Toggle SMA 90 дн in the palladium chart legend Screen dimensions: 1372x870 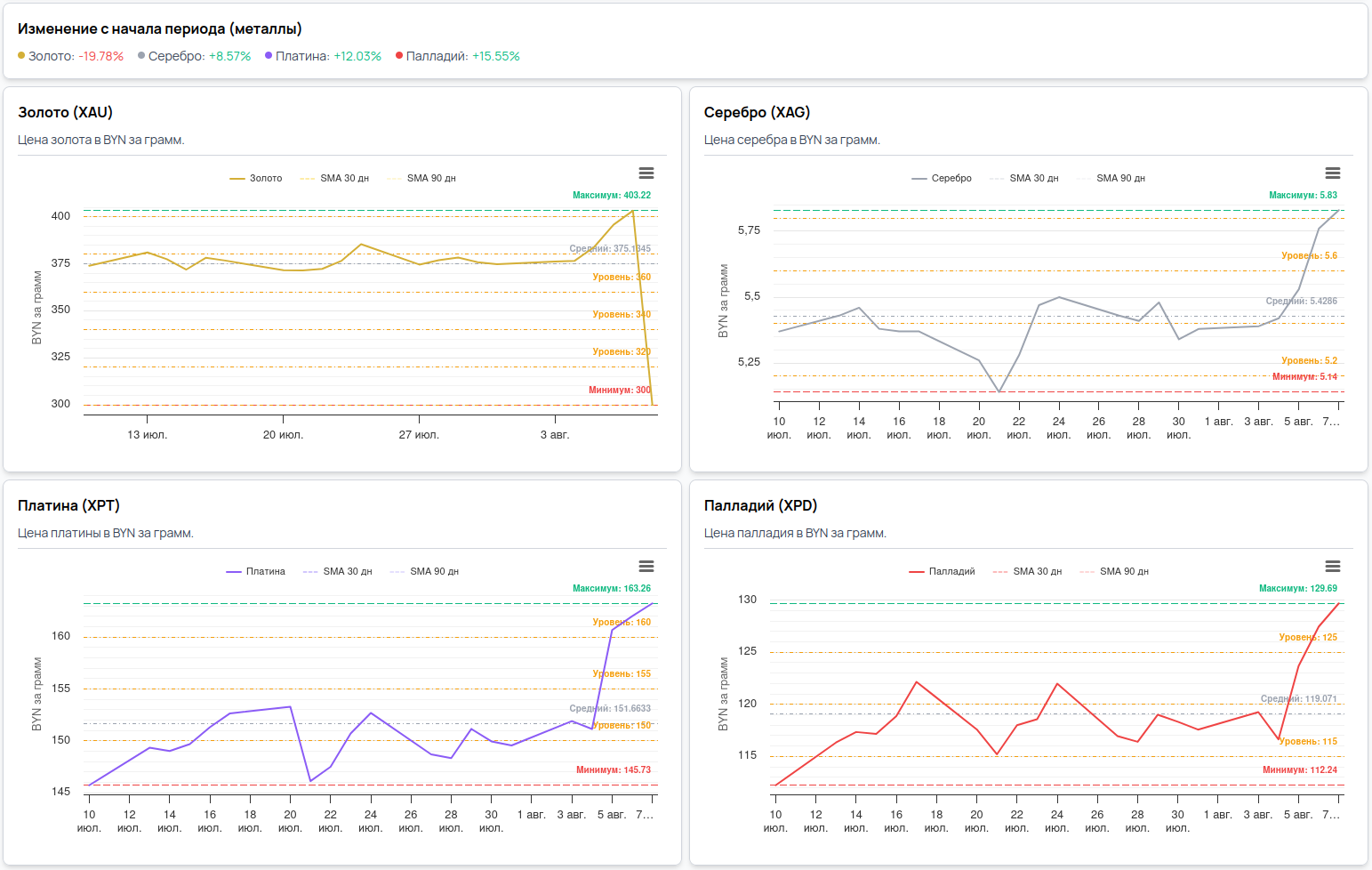1114,571
